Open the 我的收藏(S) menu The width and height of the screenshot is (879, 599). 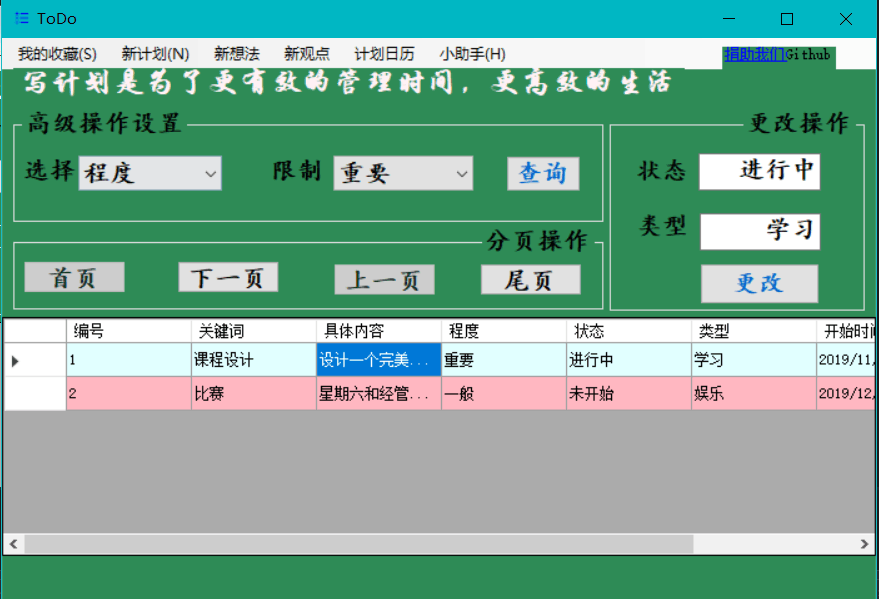[57, 54]
